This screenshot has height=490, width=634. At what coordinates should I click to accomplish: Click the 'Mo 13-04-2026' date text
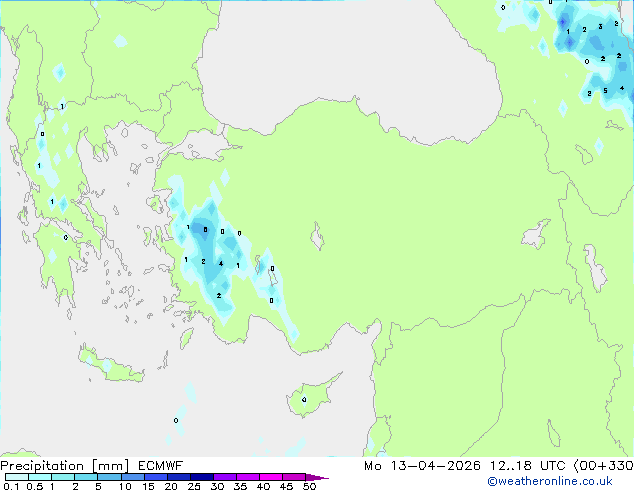(x=422, y=466)
